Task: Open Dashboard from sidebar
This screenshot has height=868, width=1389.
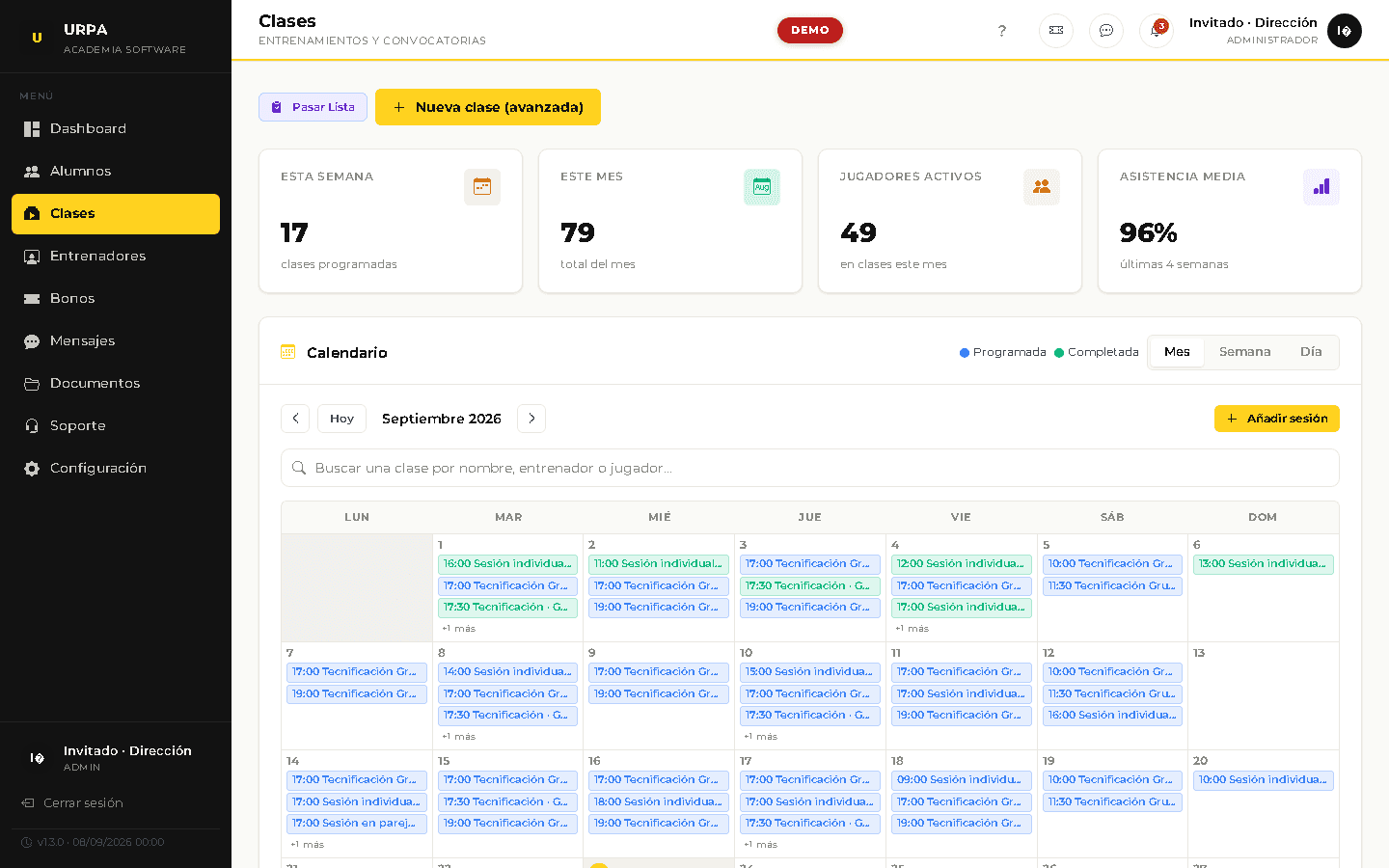Action: pyautogui.click(x=116, y=128)
